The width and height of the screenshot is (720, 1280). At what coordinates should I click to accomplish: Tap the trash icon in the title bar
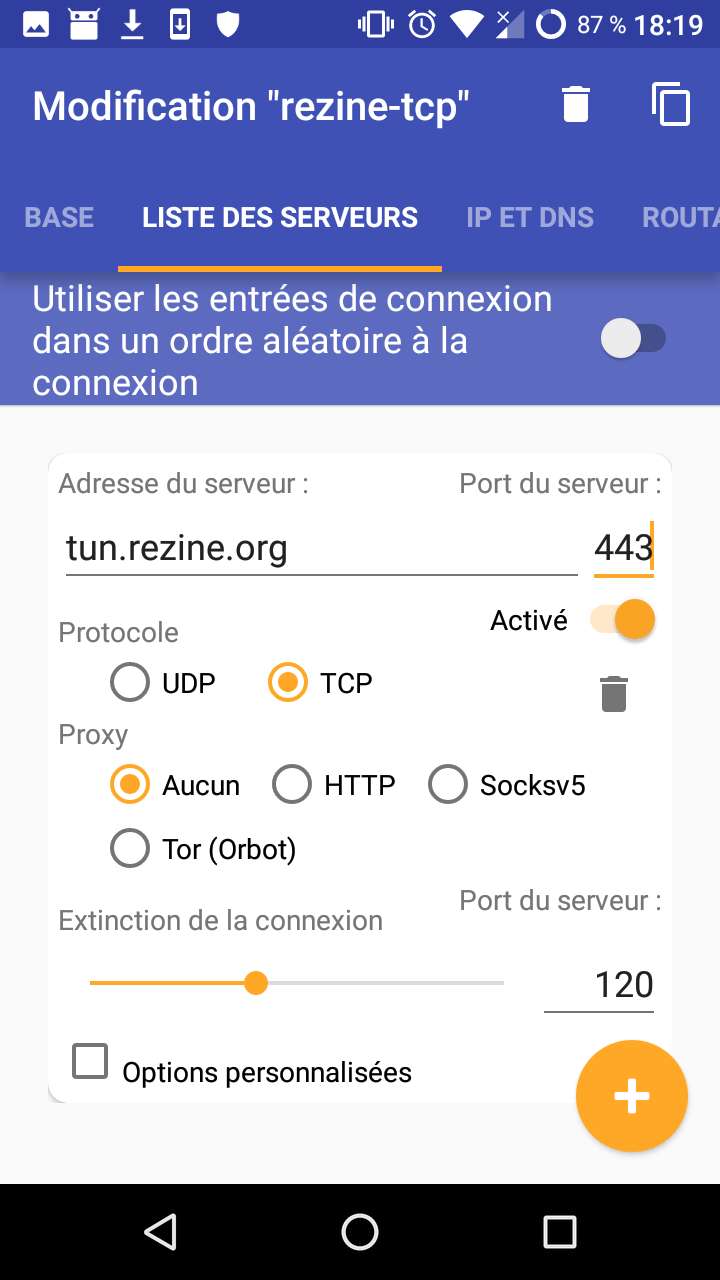[x=576, y=104]
